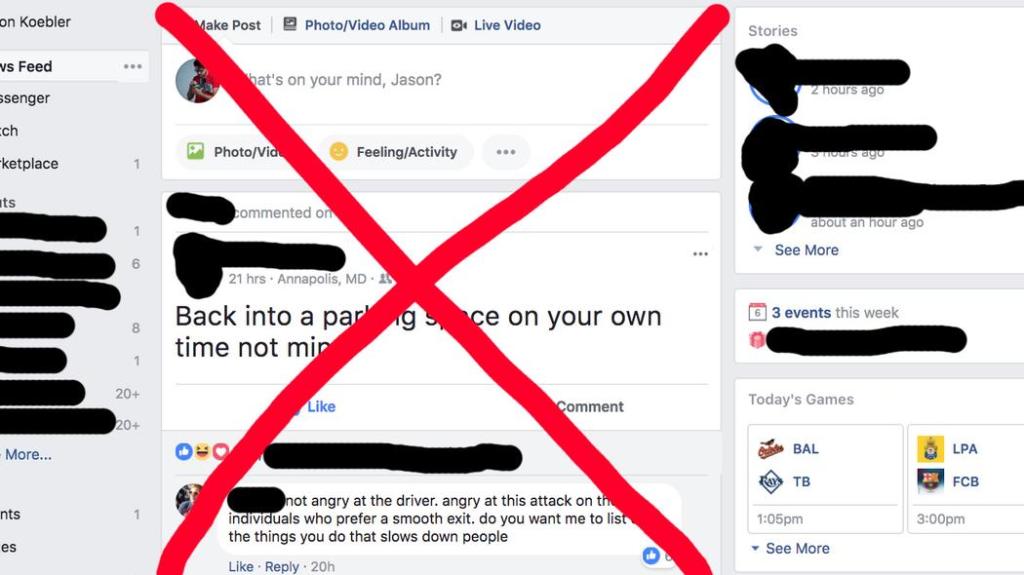This screenshot has height=575, width=1024.
Task: Expand Today's Games See More
Action: [x=797, y=548]
